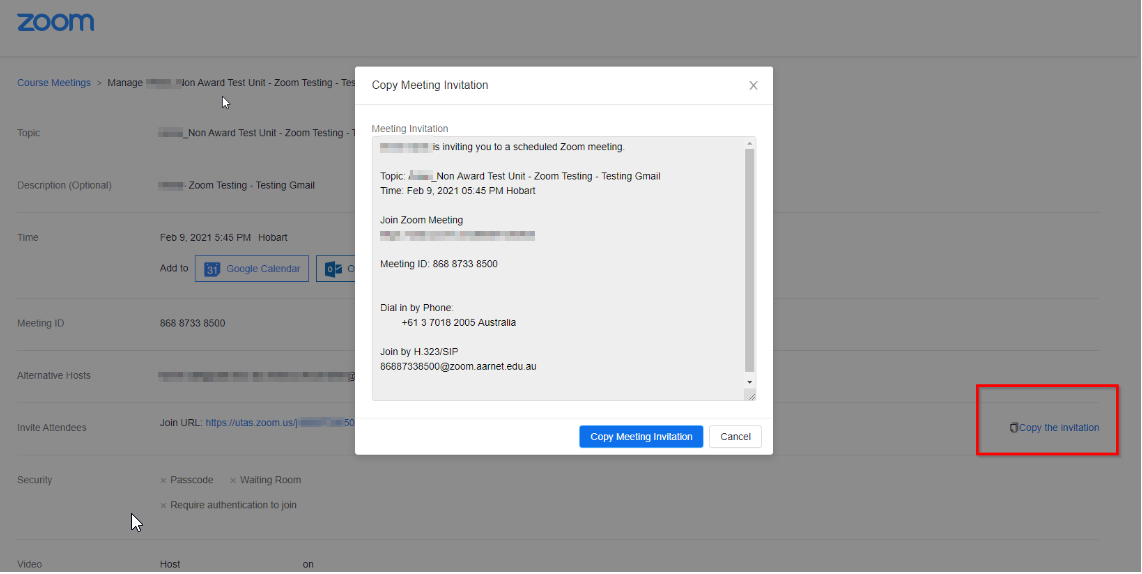
Task: Cancel the invitation dialog
Action: 735,436
